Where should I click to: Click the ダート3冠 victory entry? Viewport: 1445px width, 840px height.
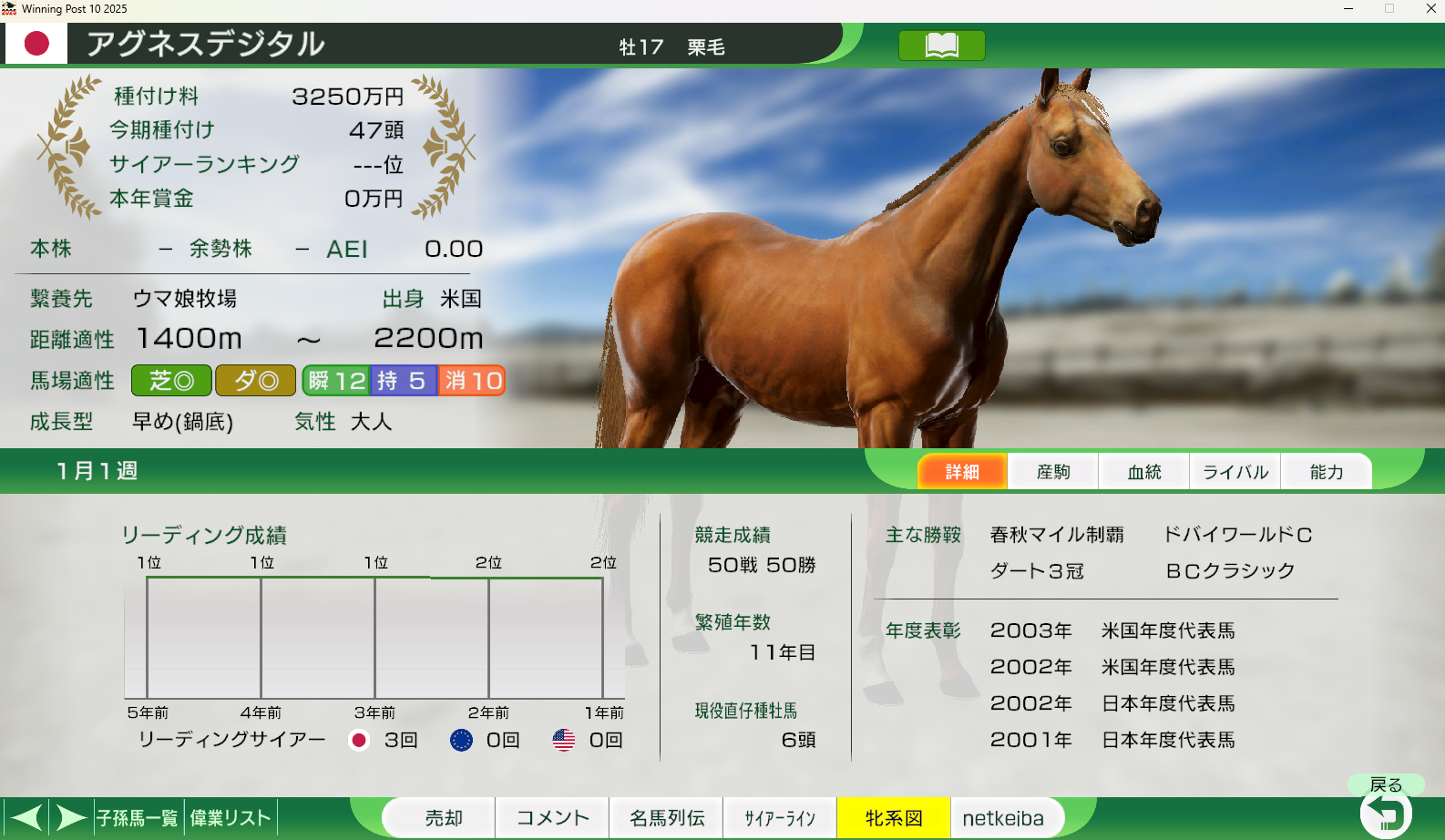1037,571
